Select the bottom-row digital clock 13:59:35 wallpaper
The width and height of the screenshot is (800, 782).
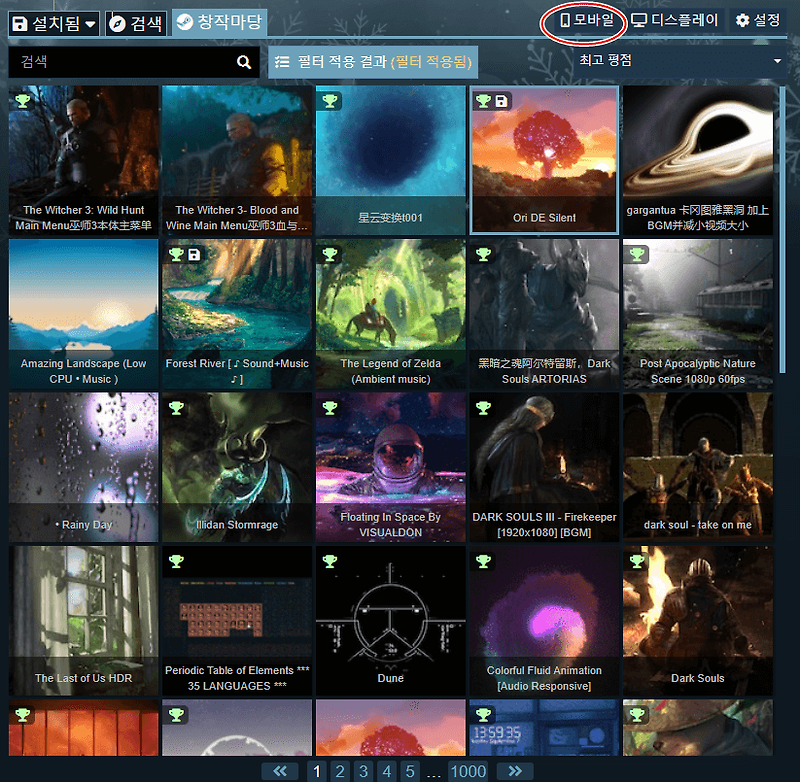pos(544,728)
